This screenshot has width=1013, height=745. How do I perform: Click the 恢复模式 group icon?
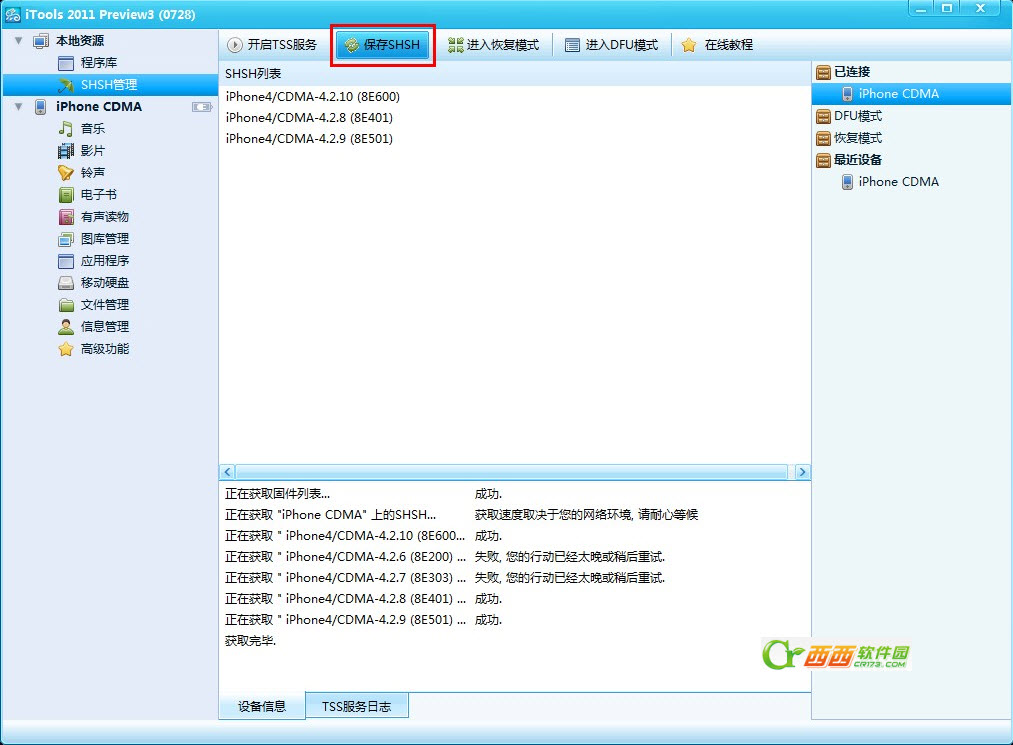click(823, 138)
